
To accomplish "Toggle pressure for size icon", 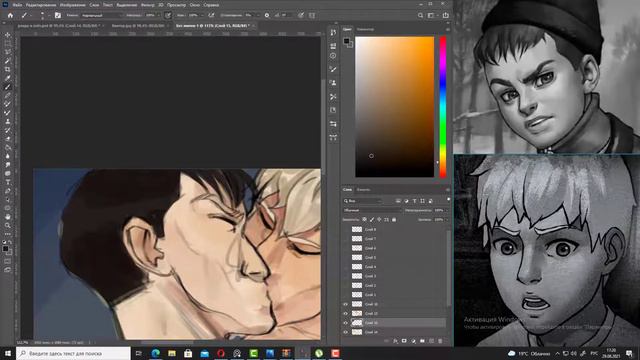I will (x=301, y=15).
